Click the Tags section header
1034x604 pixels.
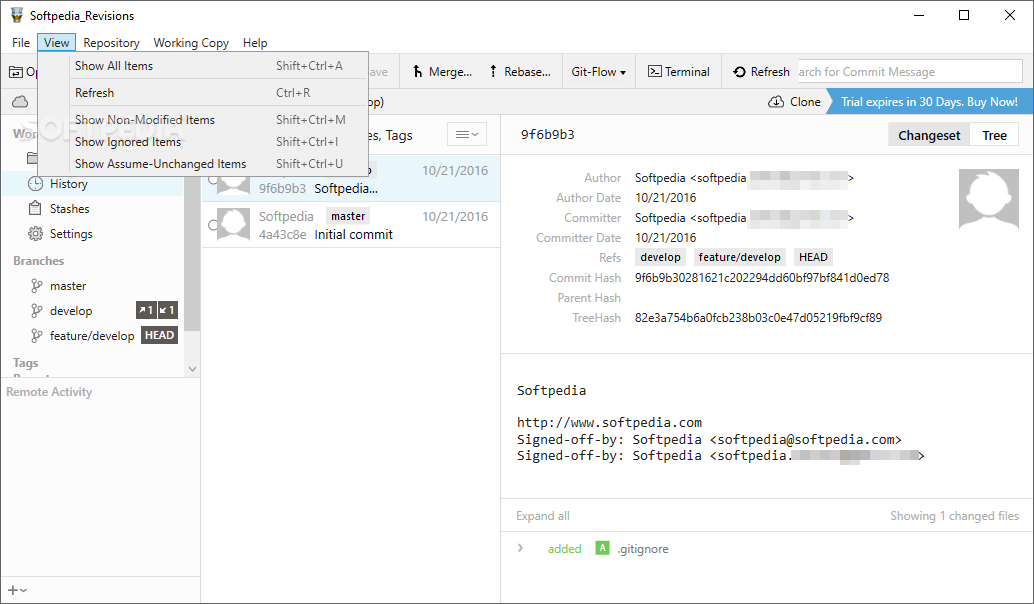point(26,363)
